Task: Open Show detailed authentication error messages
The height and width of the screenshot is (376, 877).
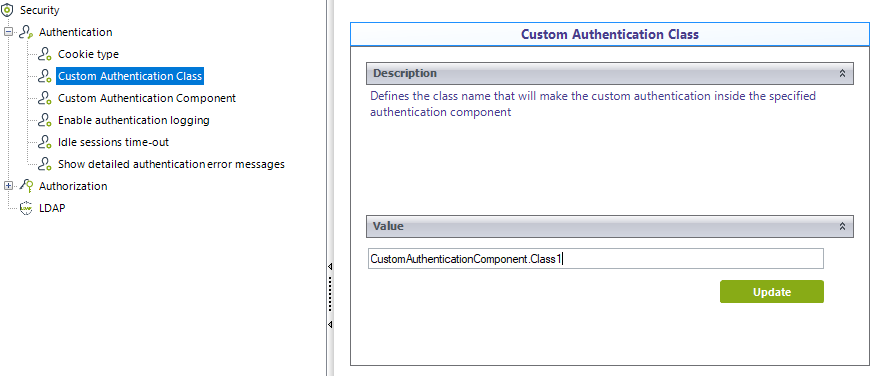Action: point(172,164)
